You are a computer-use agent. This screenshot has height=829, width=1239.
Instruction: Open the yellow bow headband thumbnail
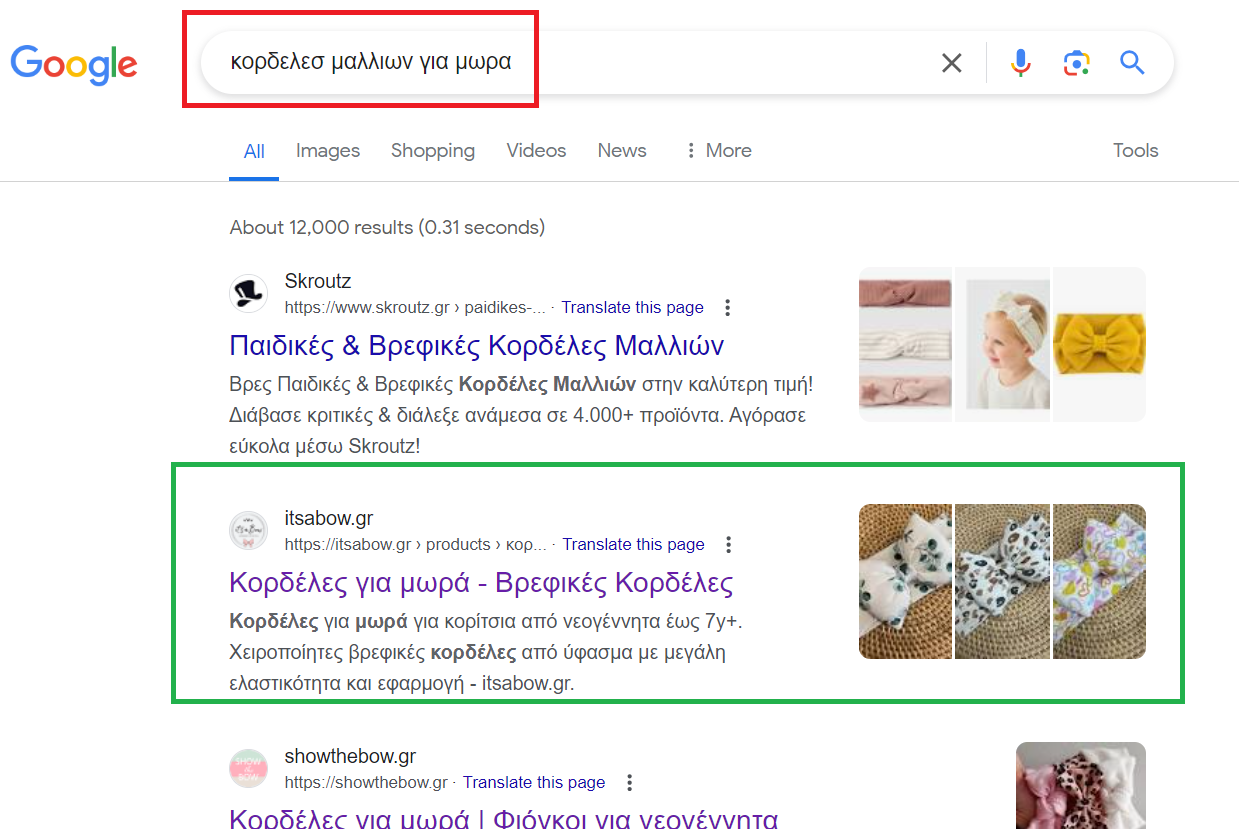[1099, 344]
